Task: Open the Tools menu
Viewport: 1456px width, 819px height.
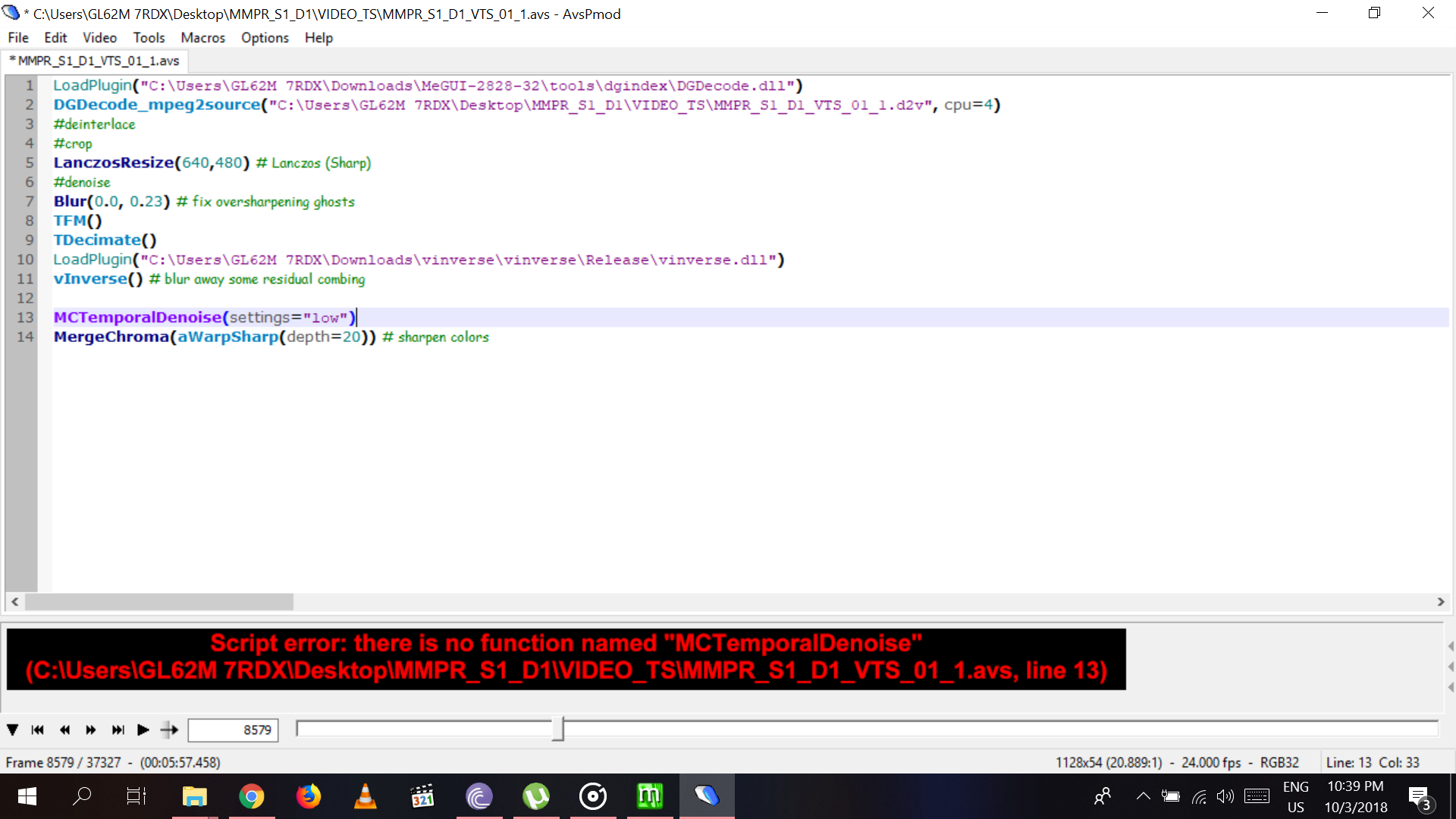Action: tap(149, 38)
